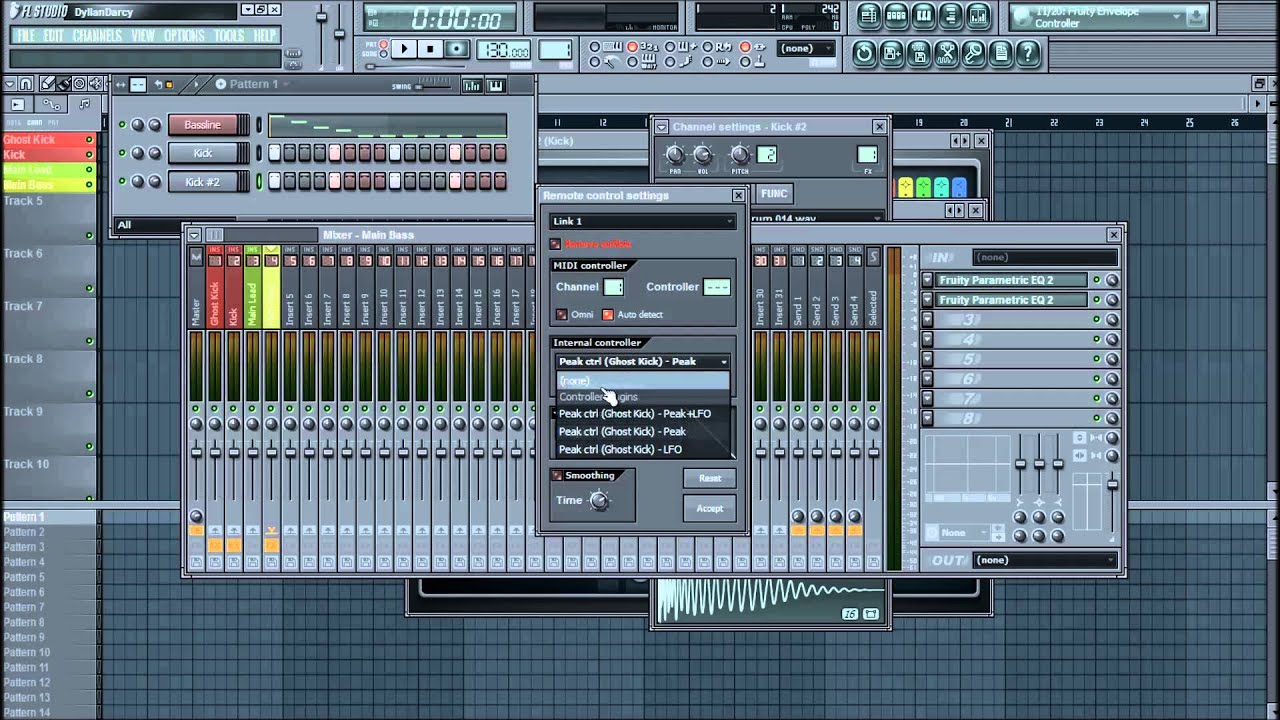Mute the Kick #2 channel LED

tap(122, 182)
